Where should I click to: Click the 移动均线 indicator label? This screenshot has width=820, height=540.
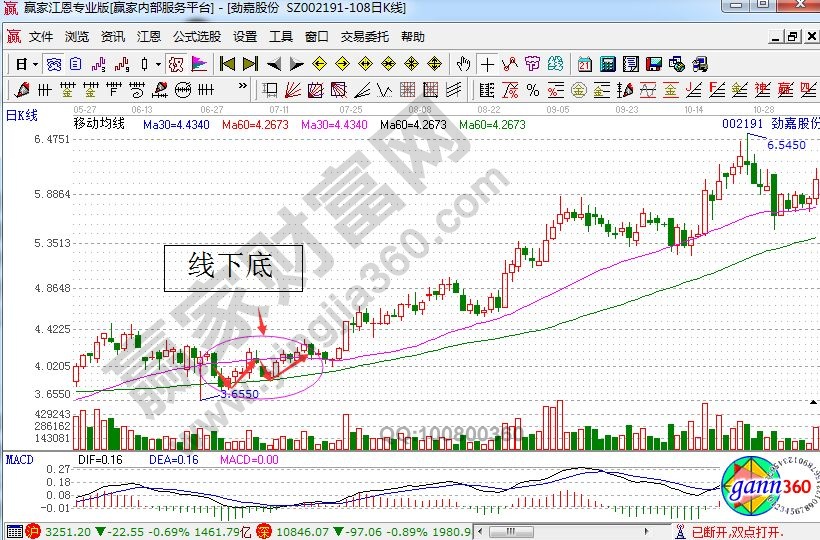click(99, 125)
